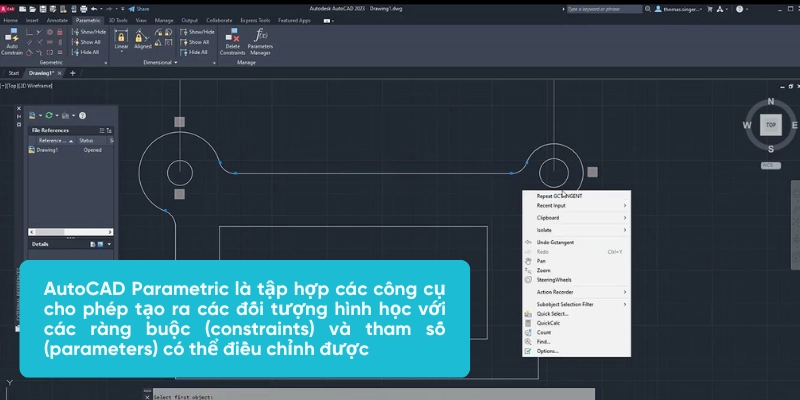Open the AutoCAD application menu logo

coord(7,9)
